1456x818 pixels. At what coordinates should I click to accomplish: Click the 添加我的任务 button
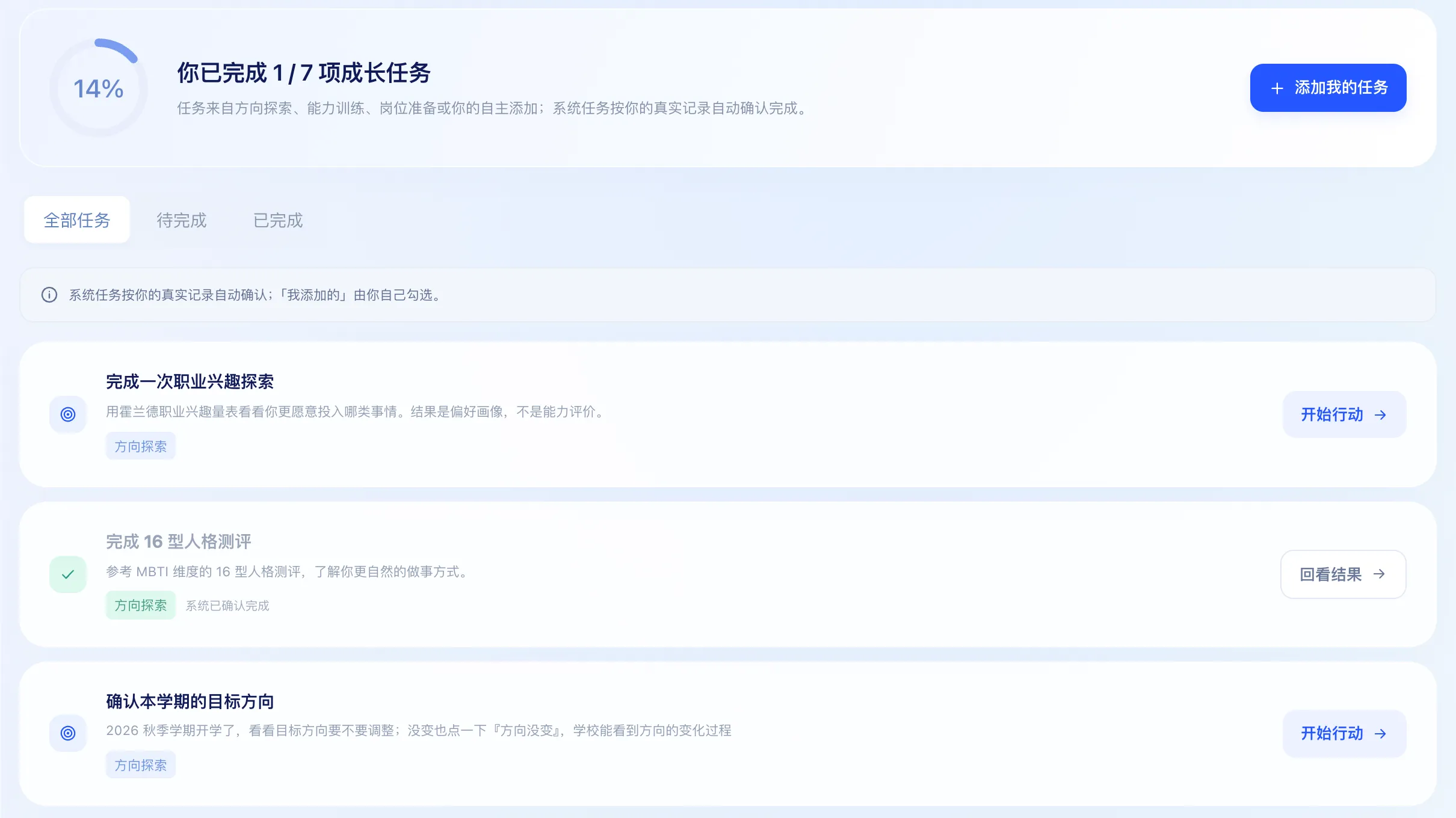pos(1328,88)
